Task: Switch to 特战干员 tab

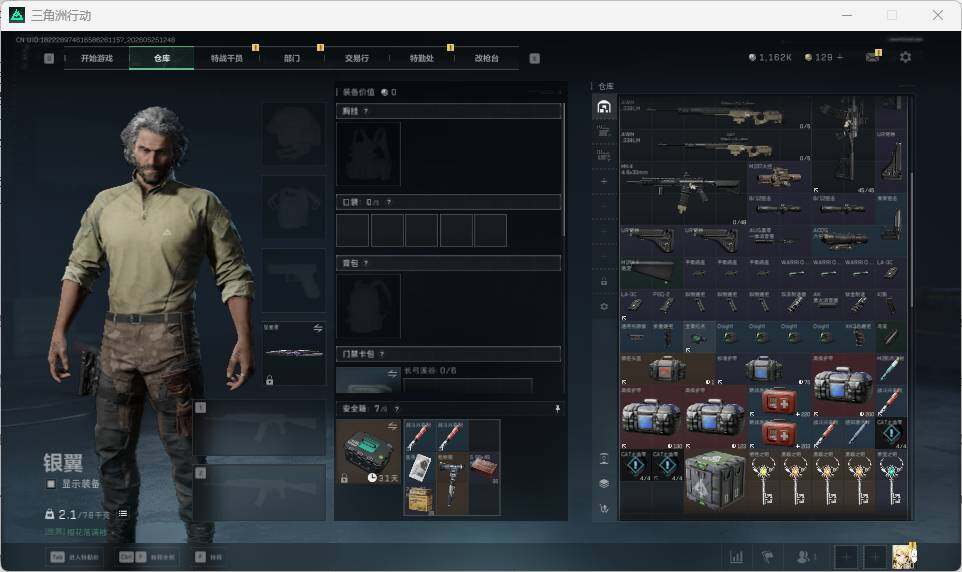Action: click(227, 58)
